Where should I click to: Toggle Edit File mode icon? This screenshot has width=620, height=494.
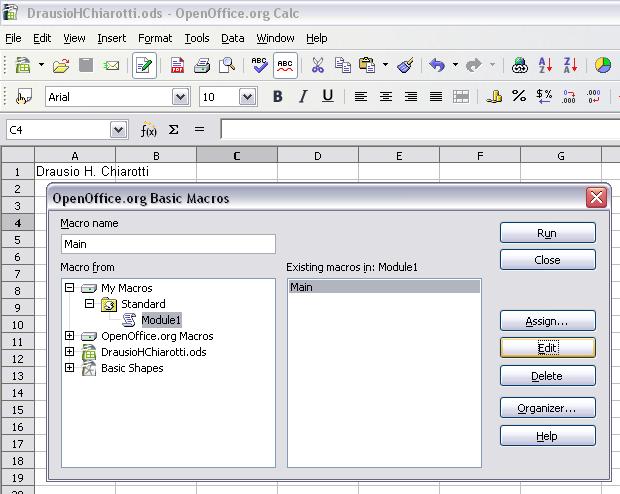144,65
